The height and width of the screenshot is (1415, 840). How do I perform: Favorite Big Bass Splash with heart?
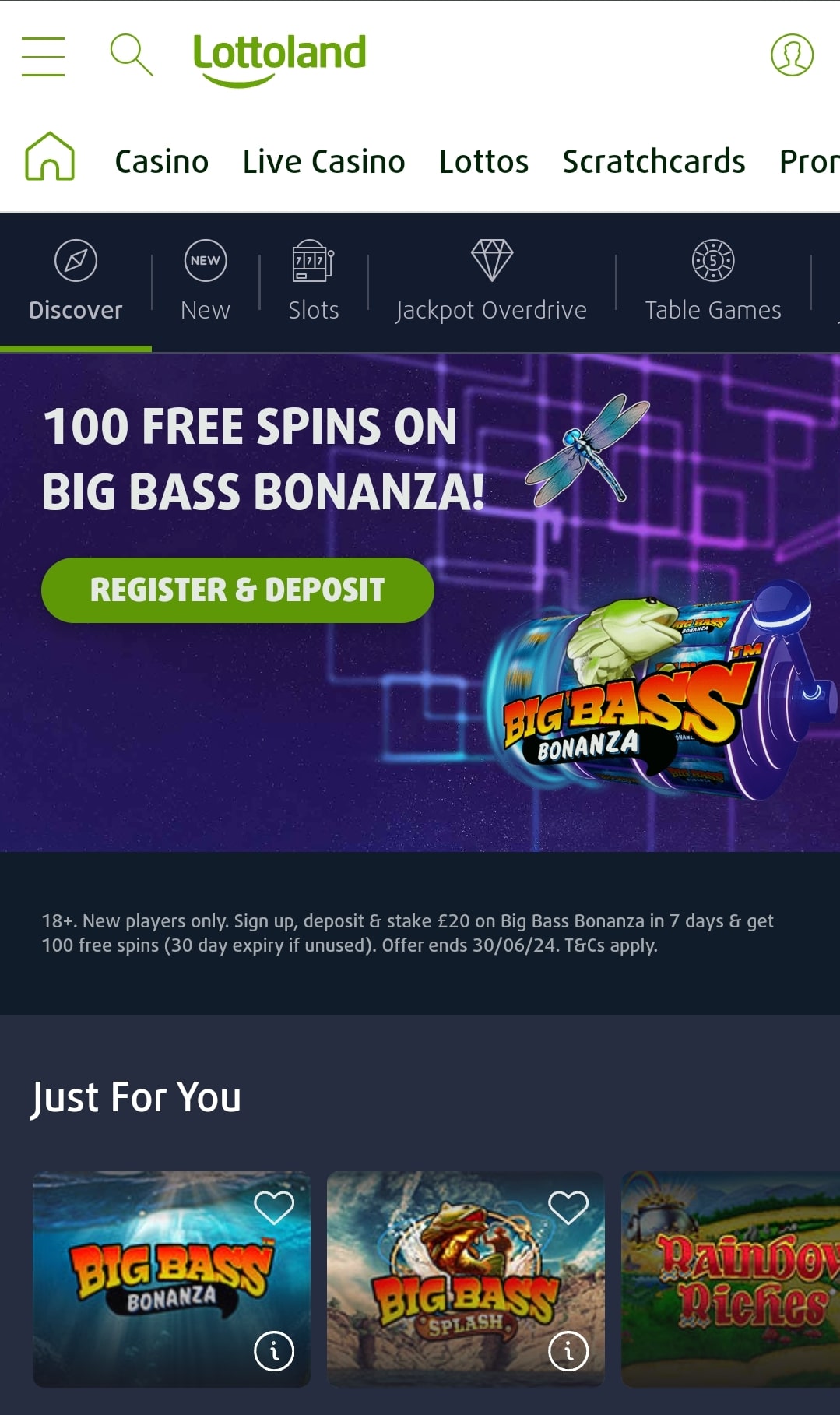pyautogui.click(x=568, y=1207)
